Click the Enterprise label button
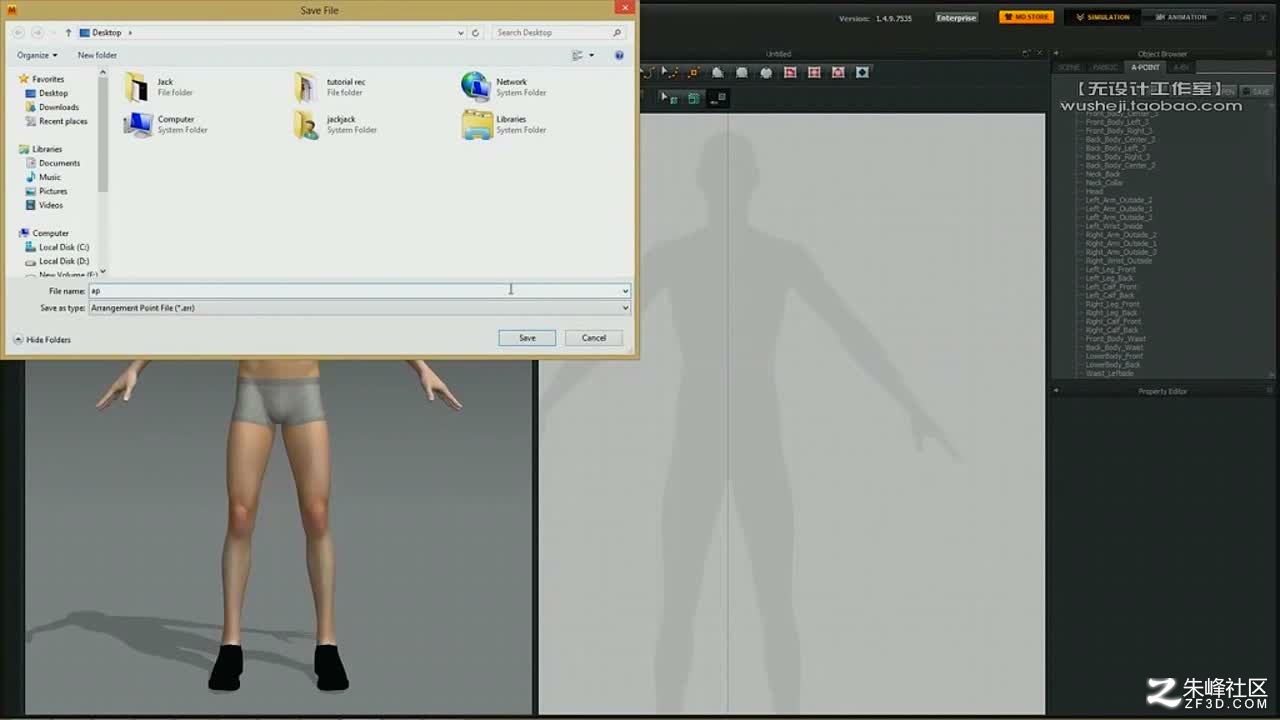Viewport: 1280px width, 720px height. click(x=956, y=18)
